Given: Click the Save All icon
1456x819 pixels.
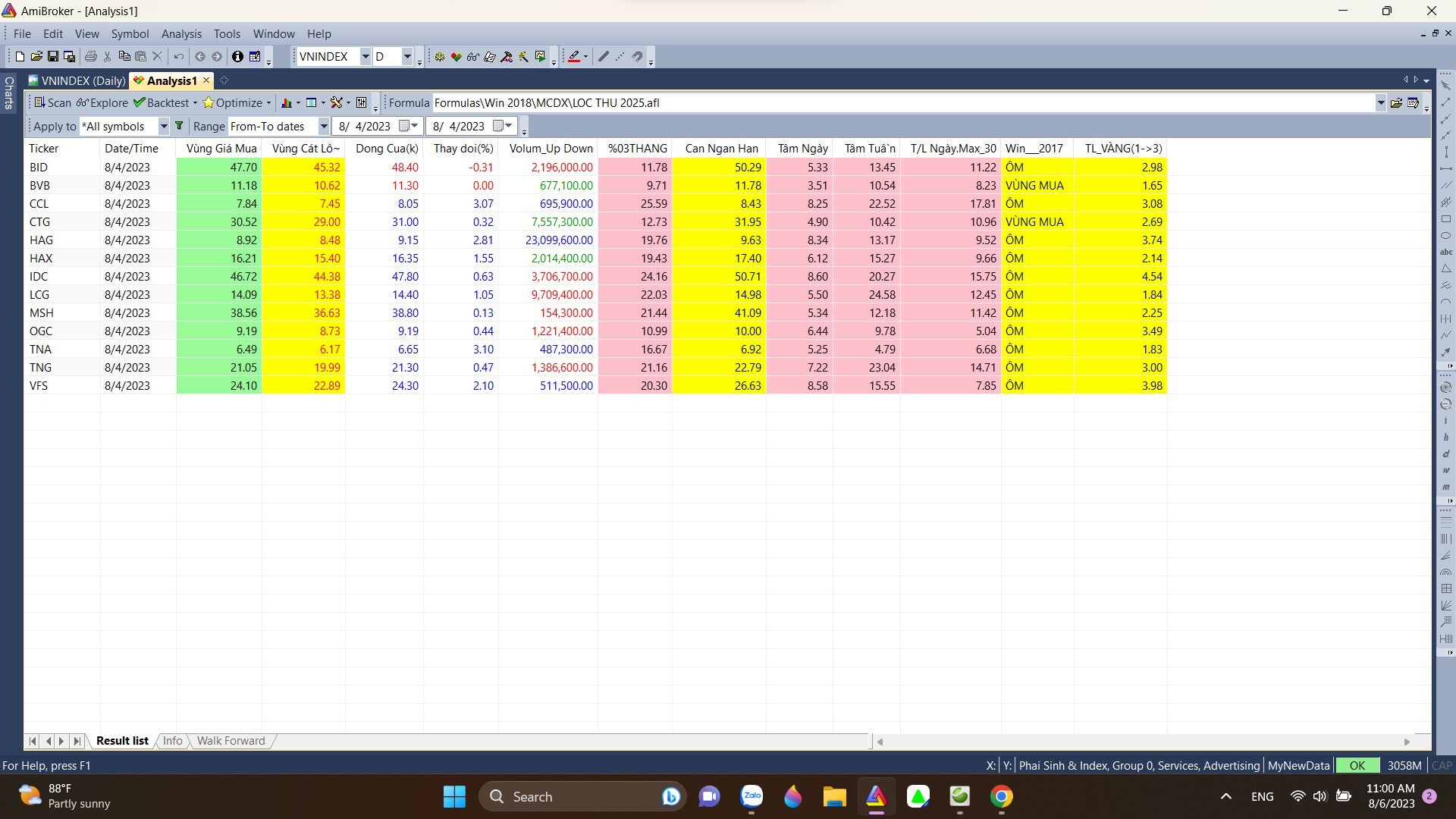Looking at the screenshot, I should pyautogui.click(x=69, y=56).
